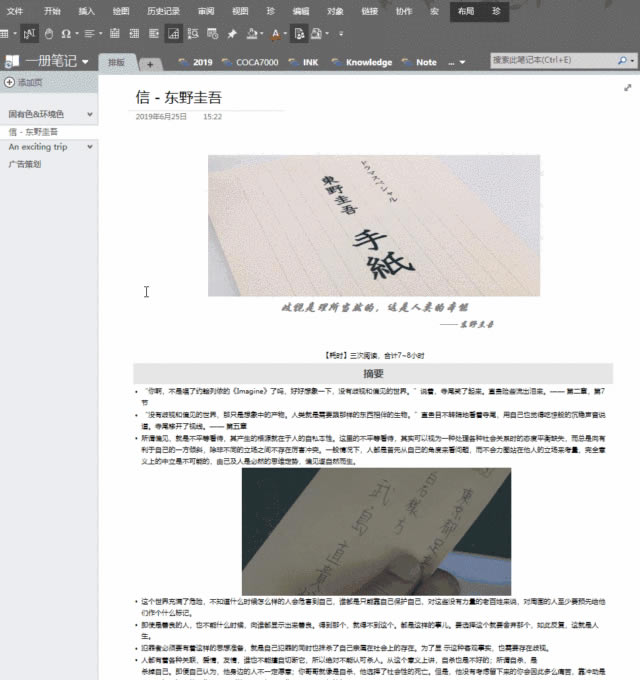Click the page with lock icon
Screen dimensions: 640x680
pos(317,33)
